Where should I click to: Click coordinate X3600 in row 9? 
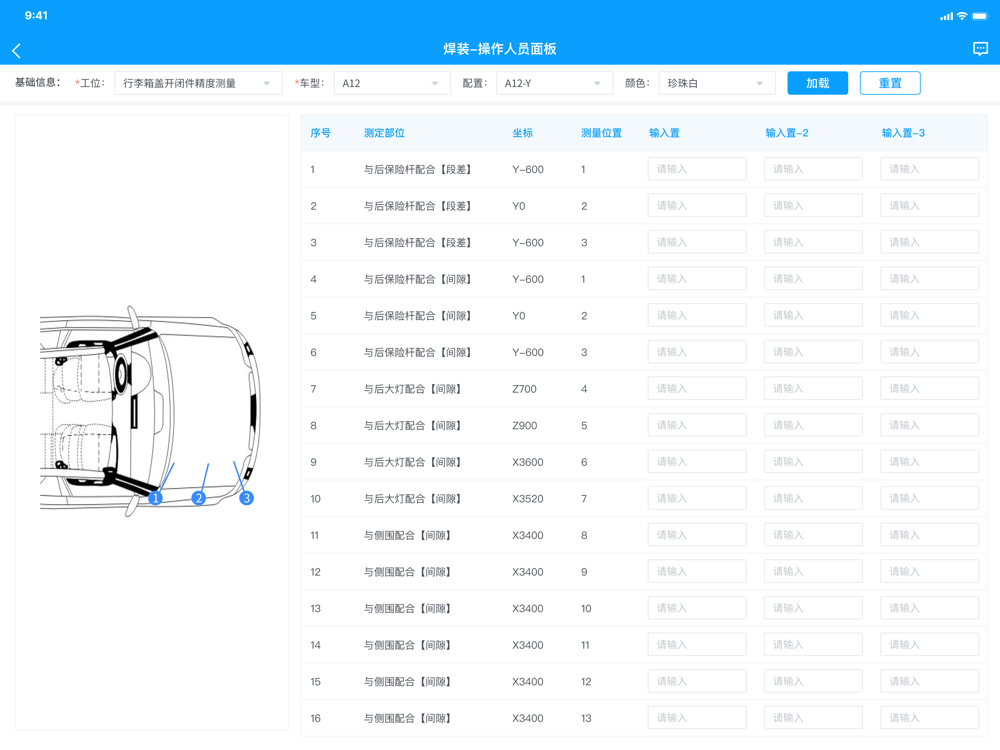[x=528, y=462]
